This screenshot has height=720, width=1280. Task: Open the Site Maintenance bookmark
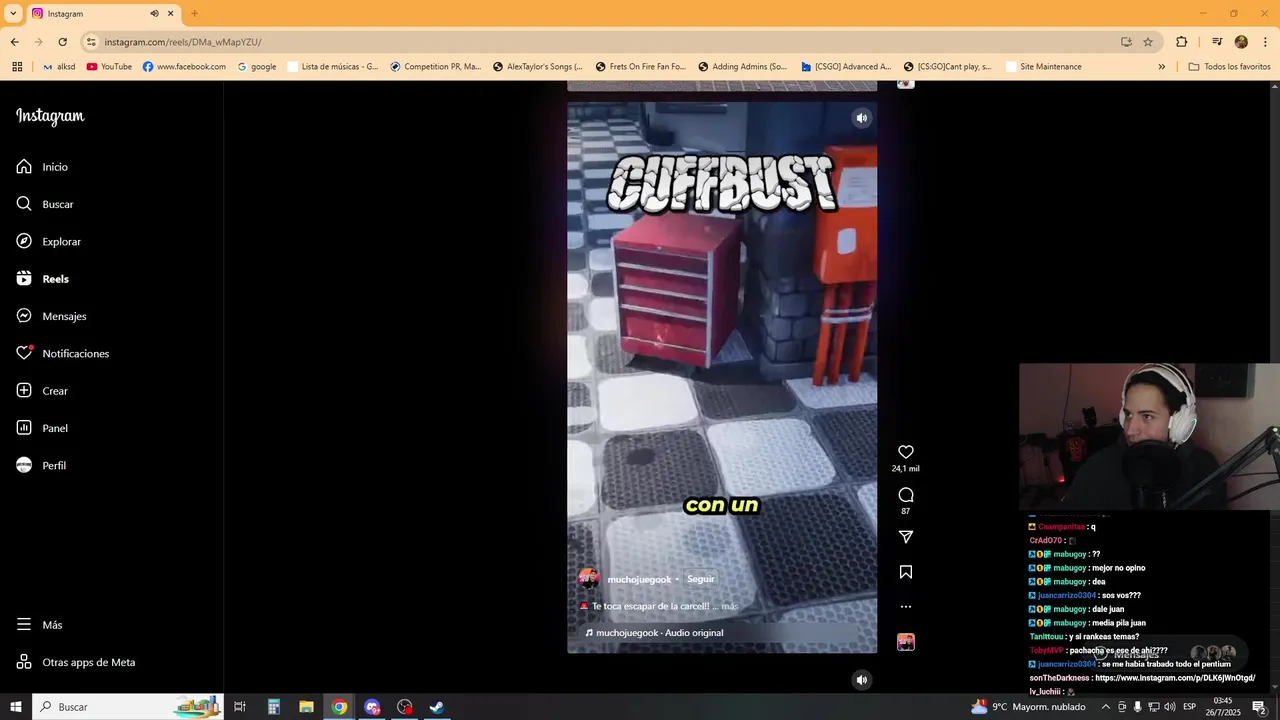[x=1044, y=67]
